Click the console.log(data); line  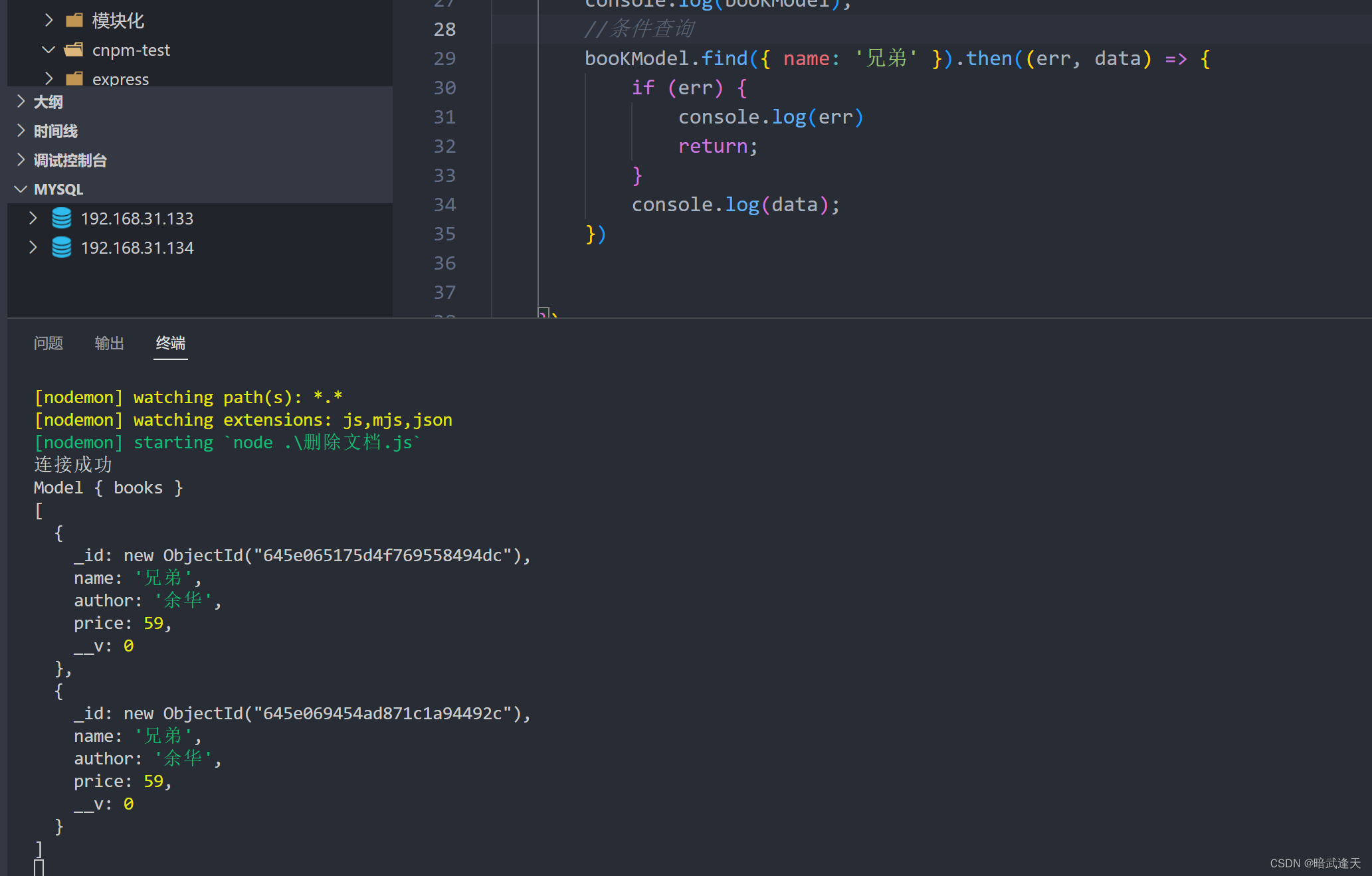(x=735, y=205)
